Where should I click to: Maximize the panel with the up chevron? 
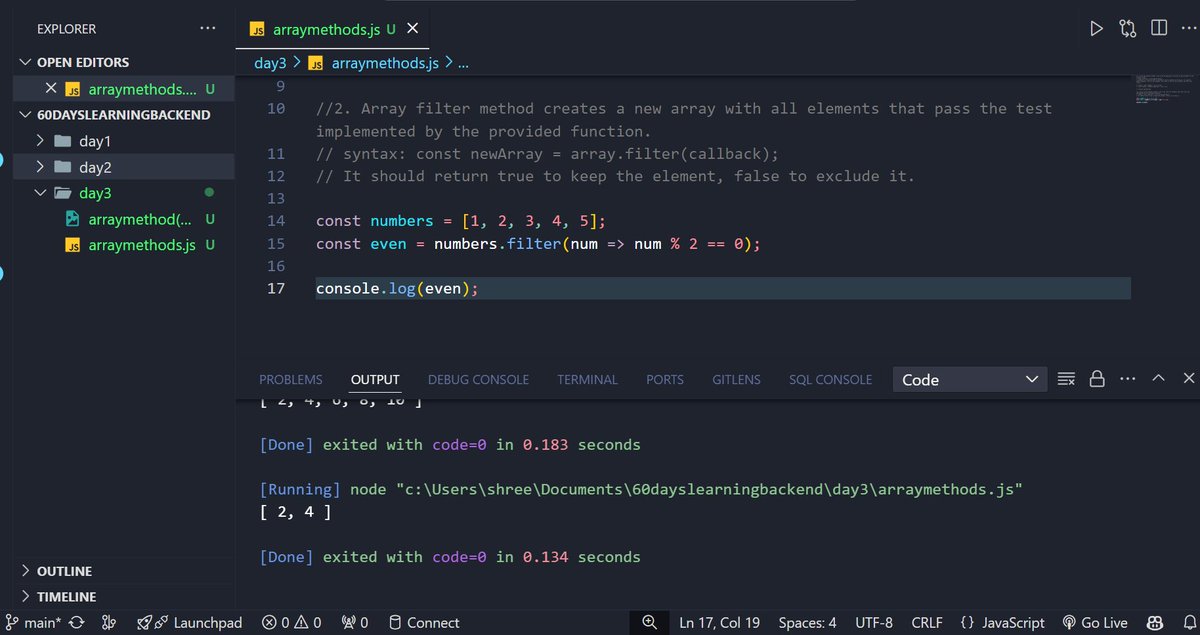click(x=1158, y=379)
